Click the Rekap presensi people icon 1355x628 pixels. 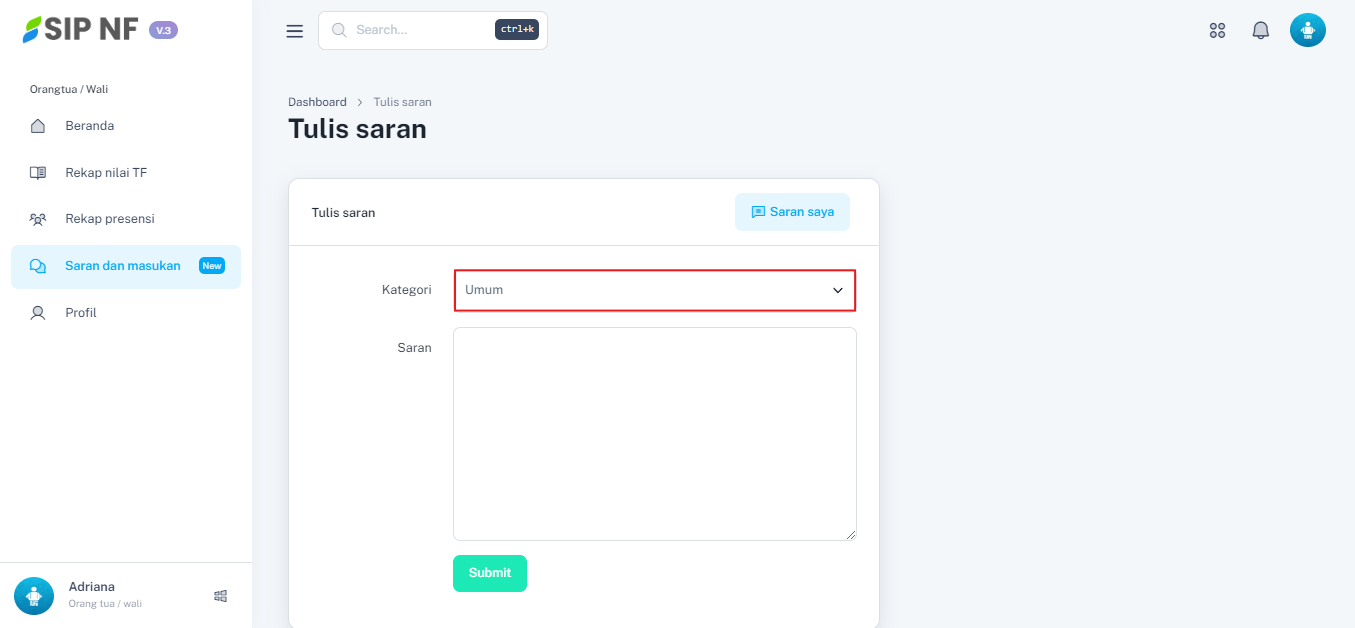click(38, 219)
